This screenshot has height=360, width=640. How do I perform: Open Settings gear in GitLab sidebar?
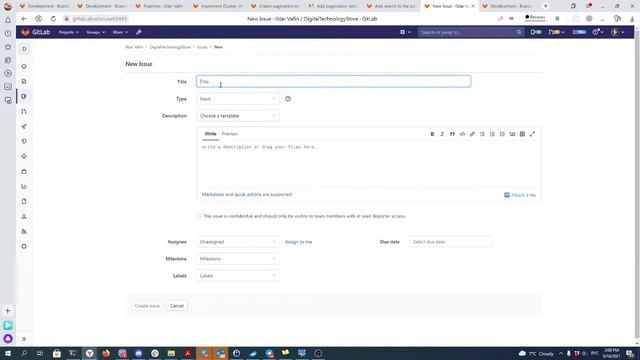pos(24,247)
